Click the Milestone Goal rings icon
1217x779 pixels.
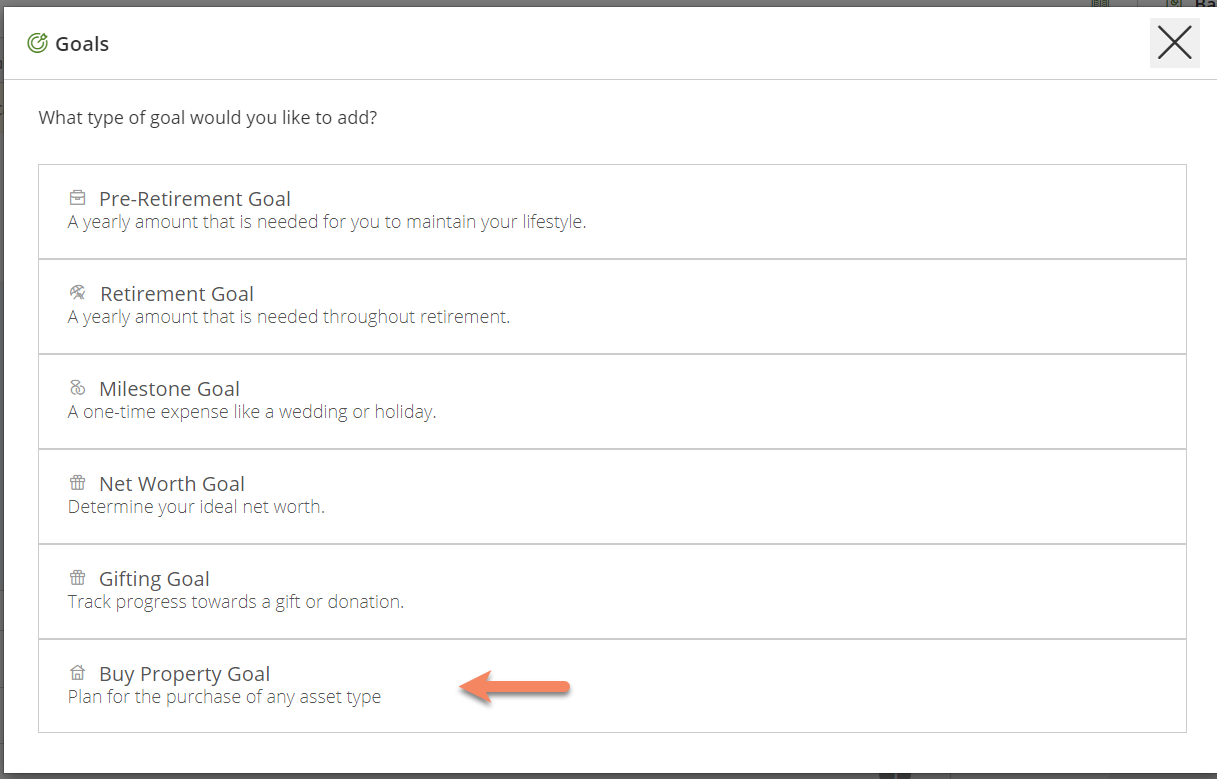tap(77, 388)
